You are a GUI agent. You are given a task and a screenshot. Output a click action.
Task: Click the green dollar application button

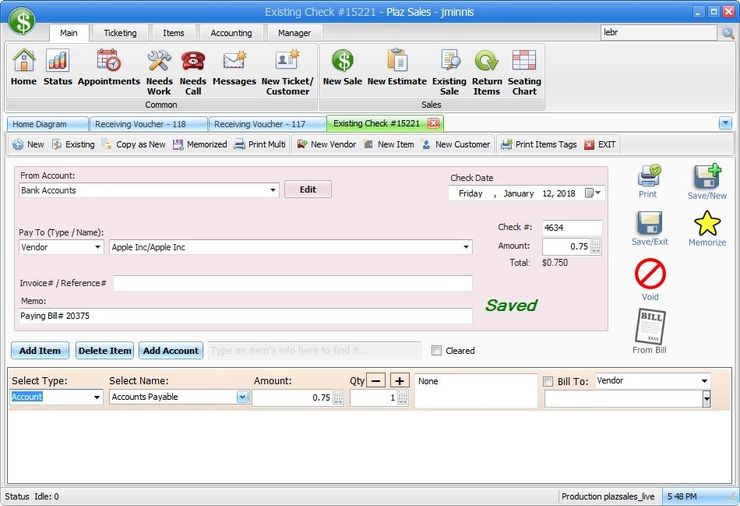pyautogui.click(x=22, y=21)
